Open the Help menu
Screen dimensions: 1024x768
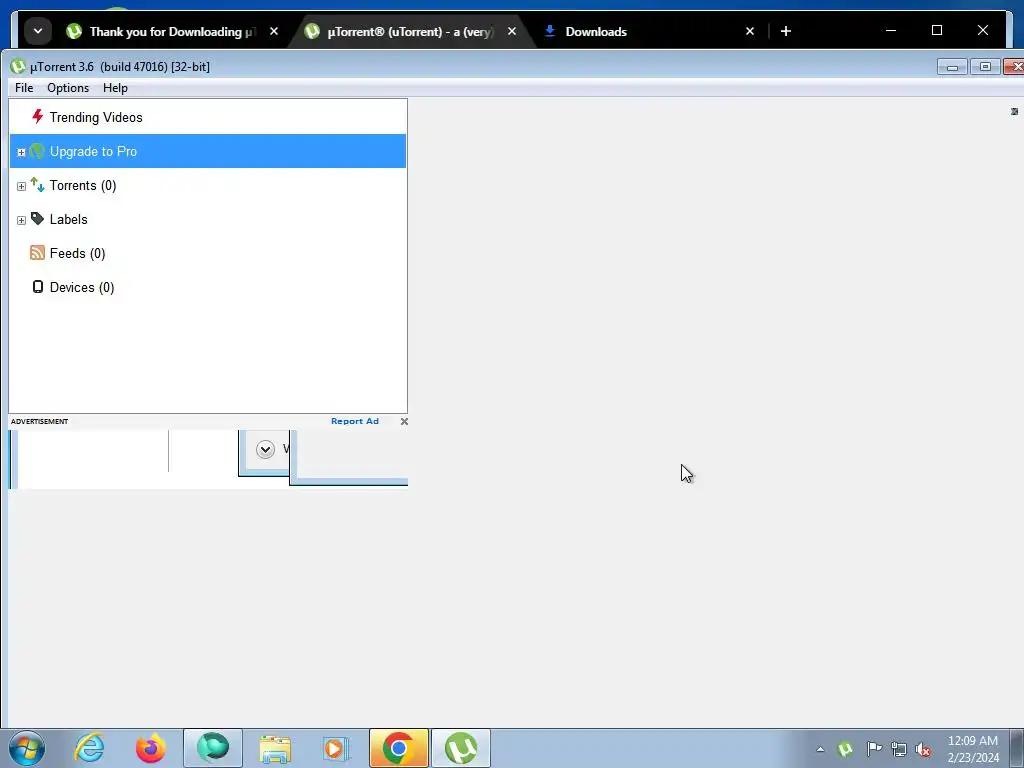pos(115,88)
